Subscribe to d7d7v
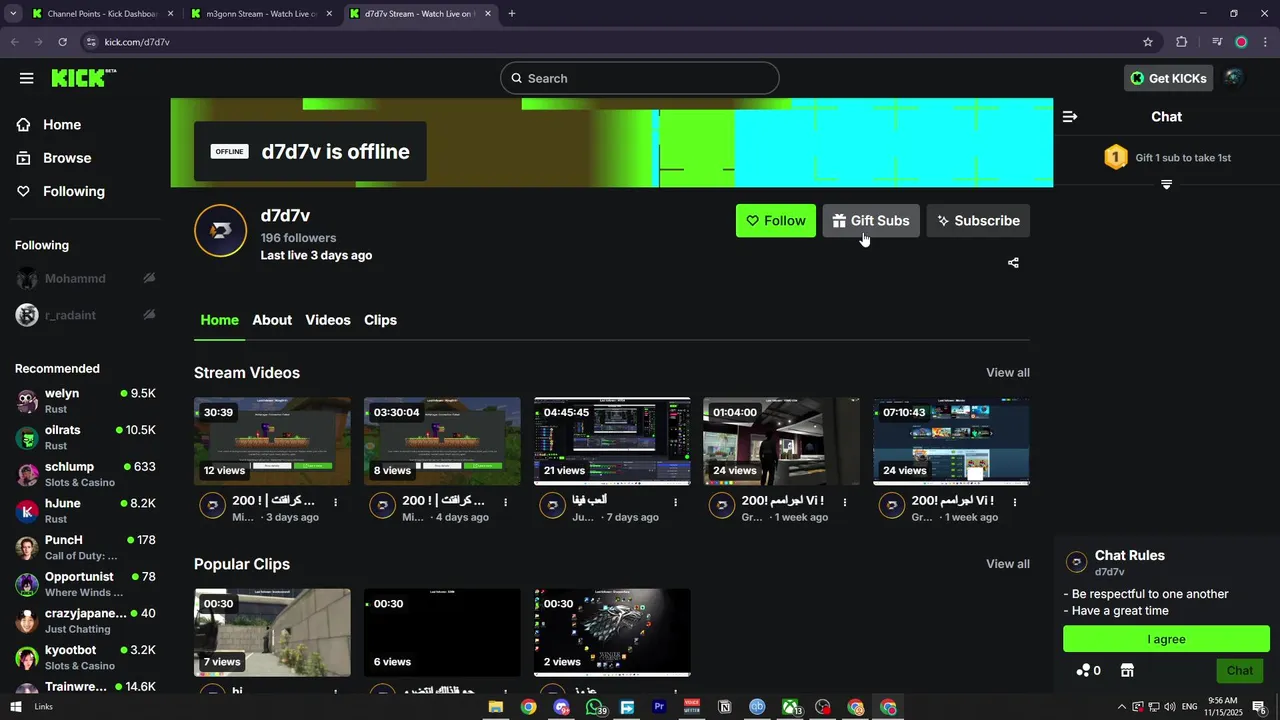Image resolution: width=1280 pixels, height=720 pixels. tap(978, 221)
